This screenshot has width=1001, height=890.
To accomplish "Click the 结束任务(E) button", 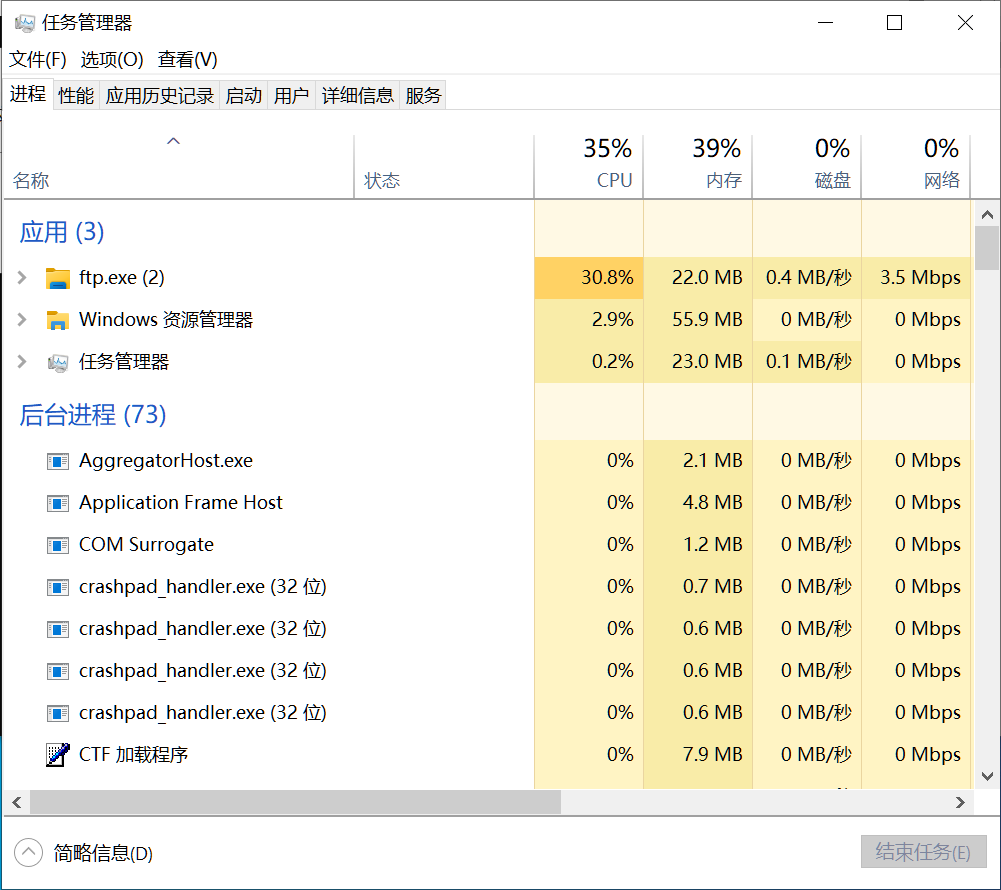I will tap(923, 853).
